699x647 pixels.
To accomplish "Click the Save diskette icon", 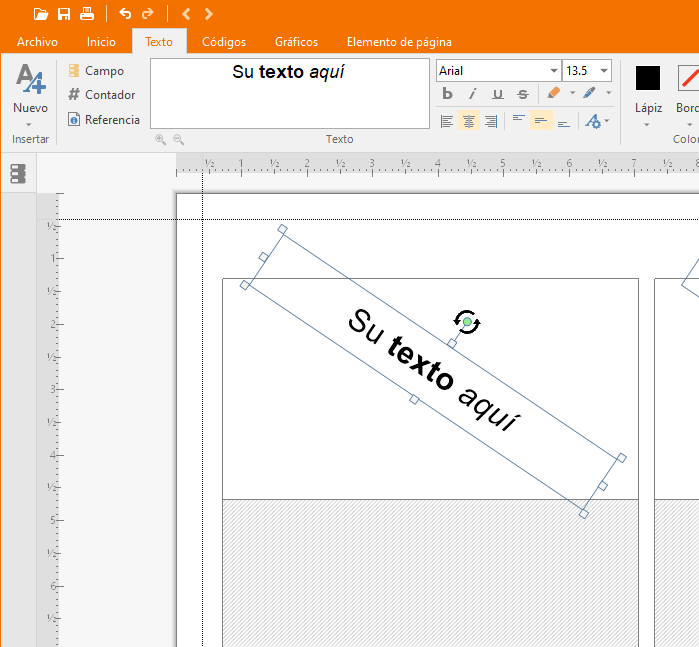I will tap(64, 14).
